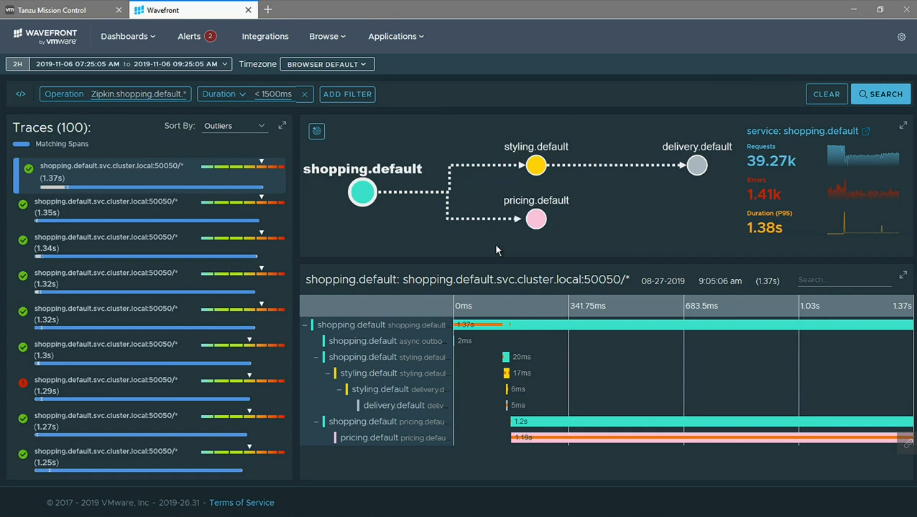Open the Browser Default timezone dropdown

[x=327, y=64]
